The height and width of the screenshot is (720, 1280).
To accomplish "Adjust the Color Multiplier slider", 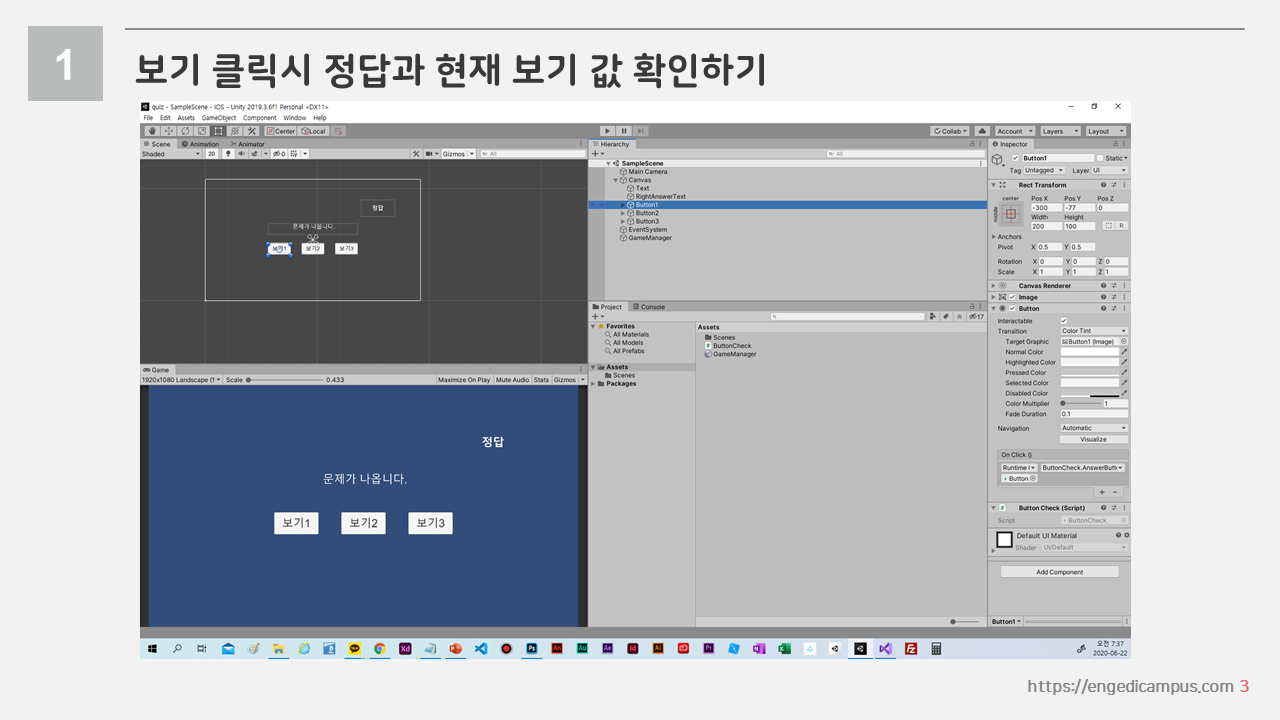I will point(1080,404).
